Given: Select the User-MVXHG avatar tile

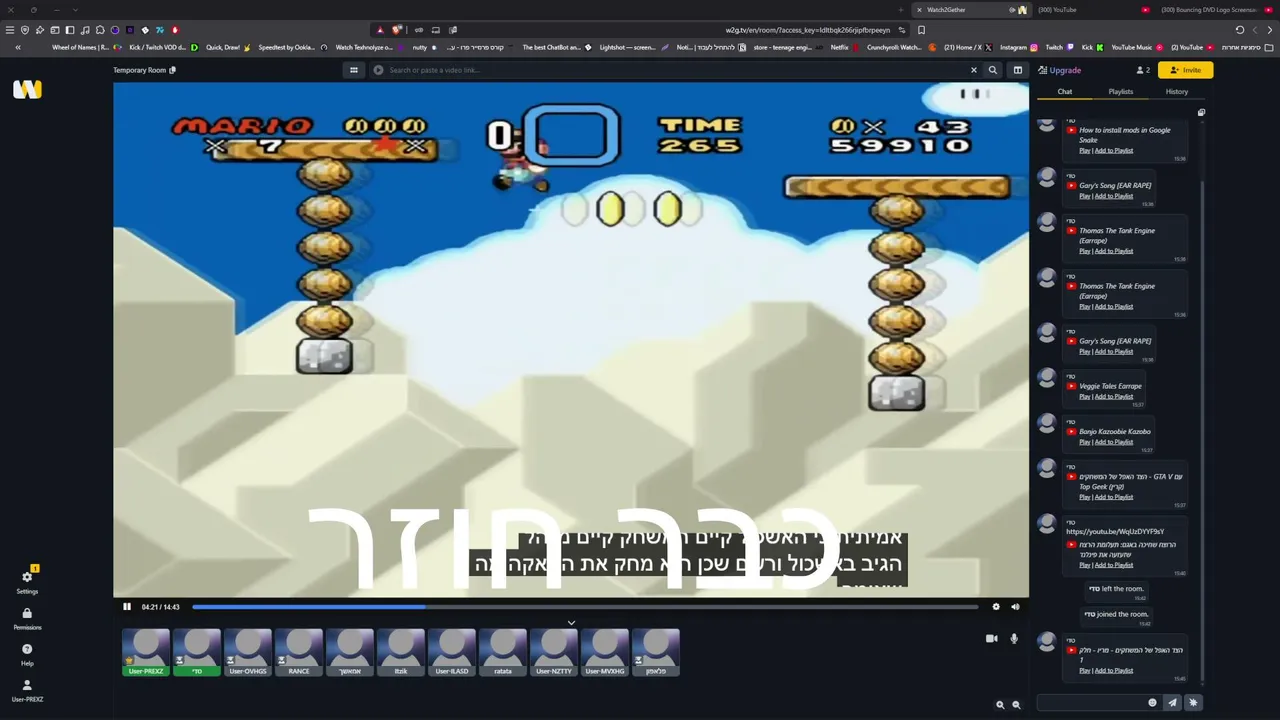Looking at the screenshot, I should click(605, 652).
